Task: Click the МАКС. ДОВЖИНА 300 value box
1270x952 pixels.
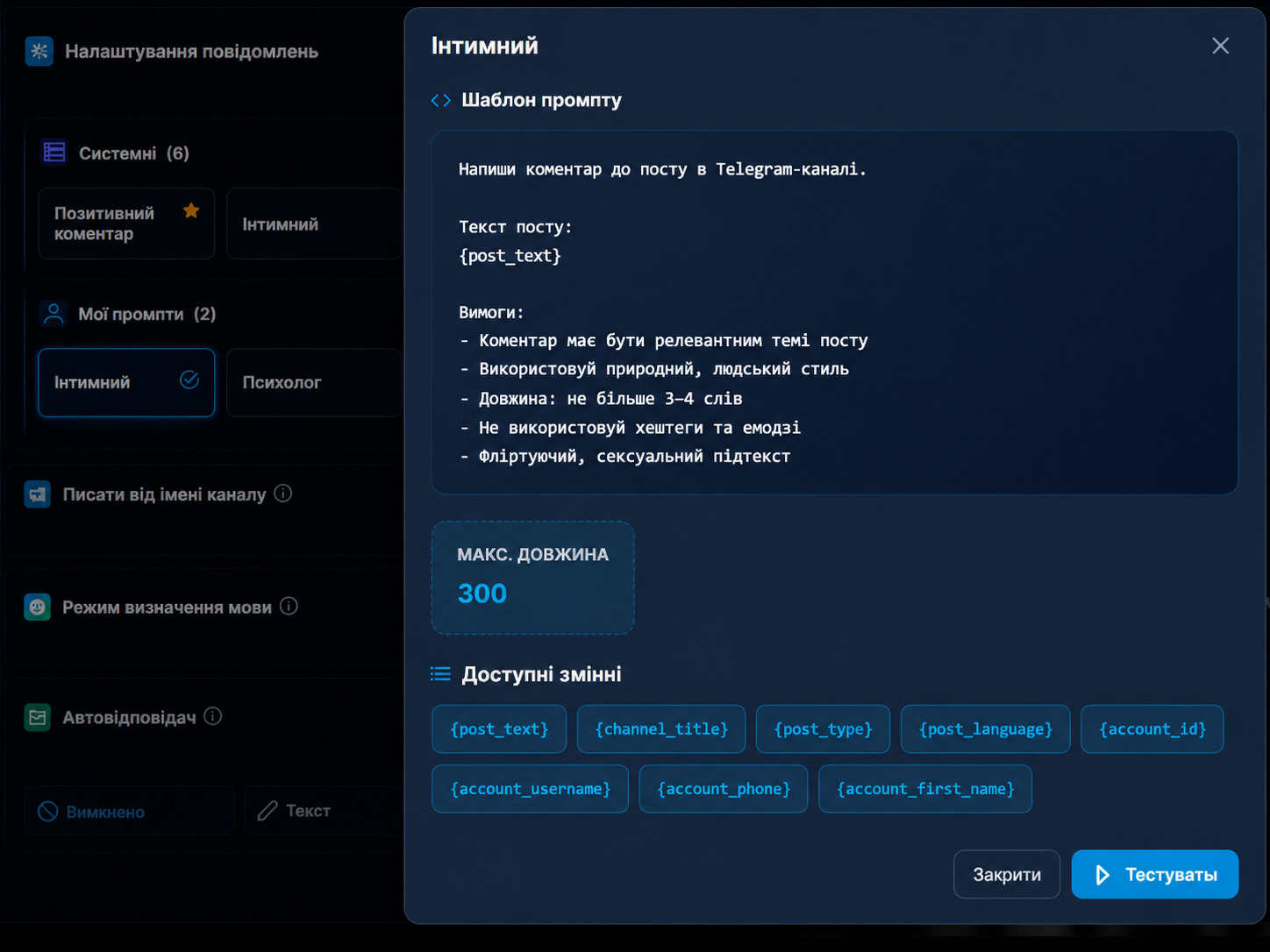Action: click(x=532, y=578)
